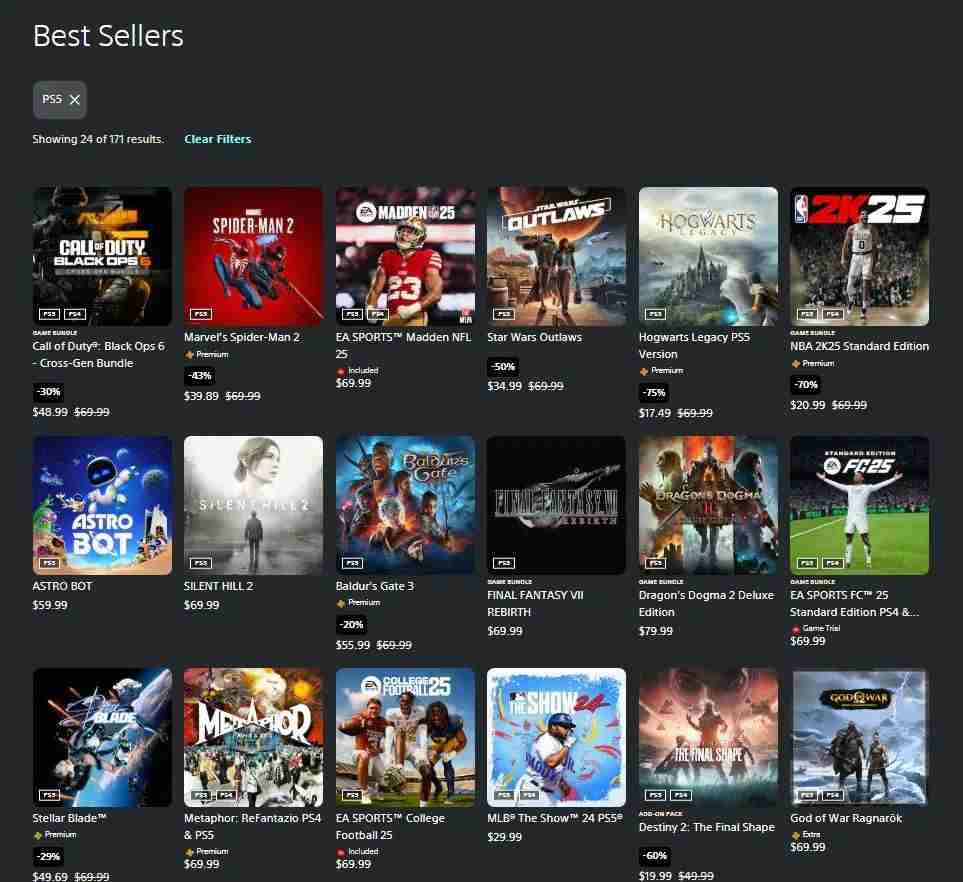Image resolution: width=963 pixels, height=882 pixels.
Task: Open the MLB The Show 24 title link
Action: (555, 818)
